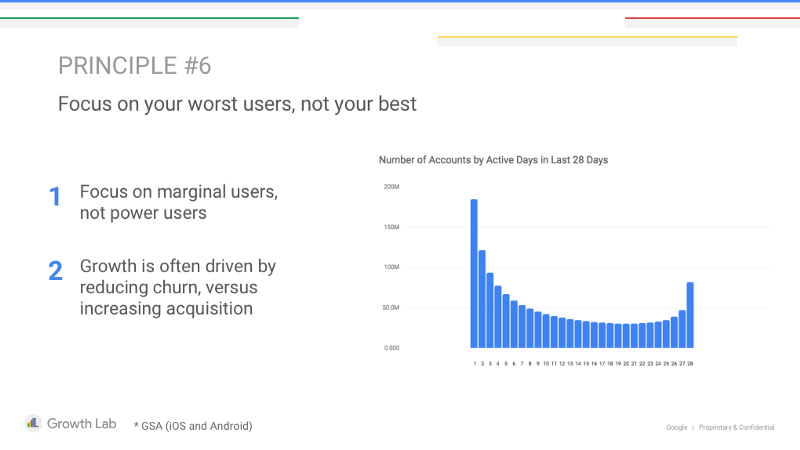The height and width of the screenshot is (450, 800).
Task: Click the 0.000 y-axis label
Action: (x=391, y=348)
